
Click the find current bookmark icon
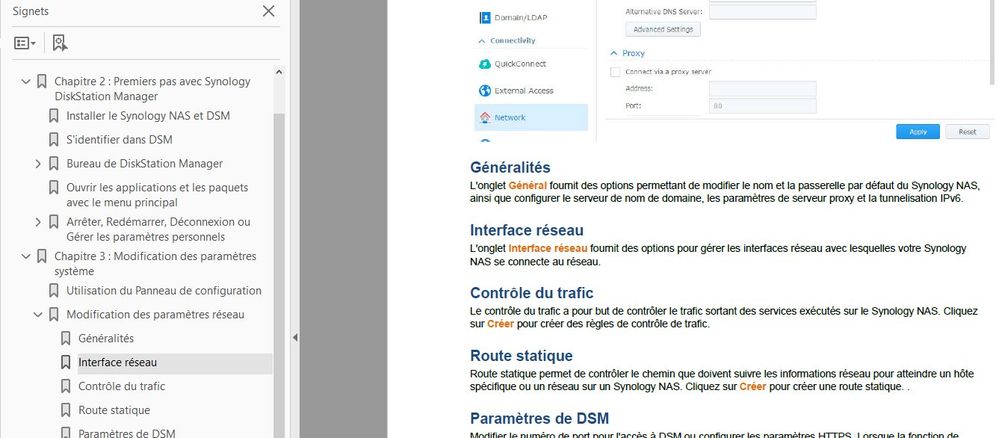click(60, 43)
